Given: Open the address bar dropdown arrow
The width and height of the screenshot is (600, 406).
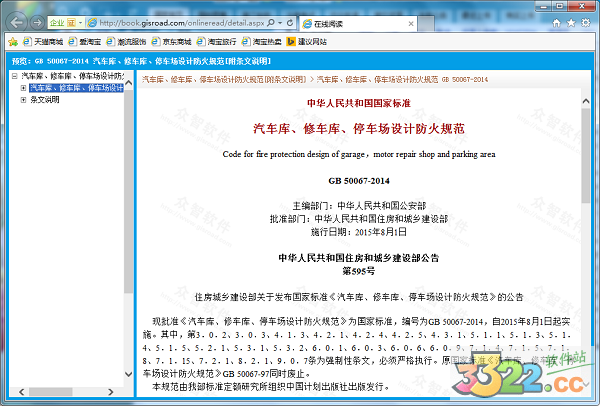Looking at the screenshot, I should [x=280, y=23].
